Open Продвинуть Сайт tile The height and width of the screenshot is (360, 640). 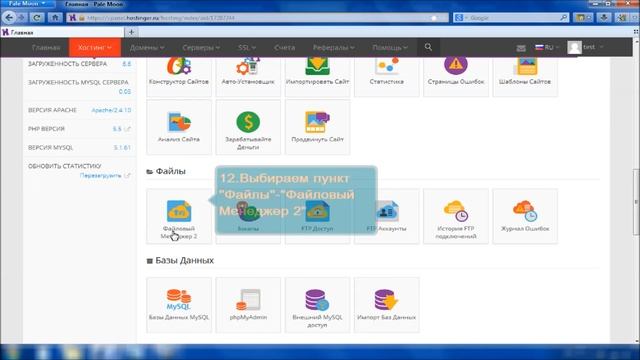(x=318, y=127)
